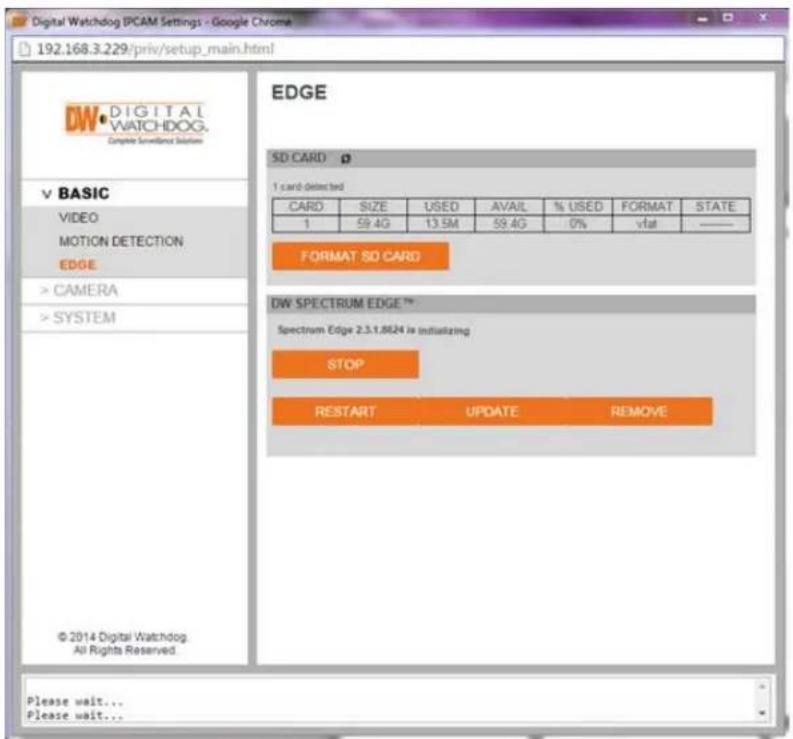Click the Chrome window favicon icon
The image size is (793, 739).
click(x=19, y=21)
